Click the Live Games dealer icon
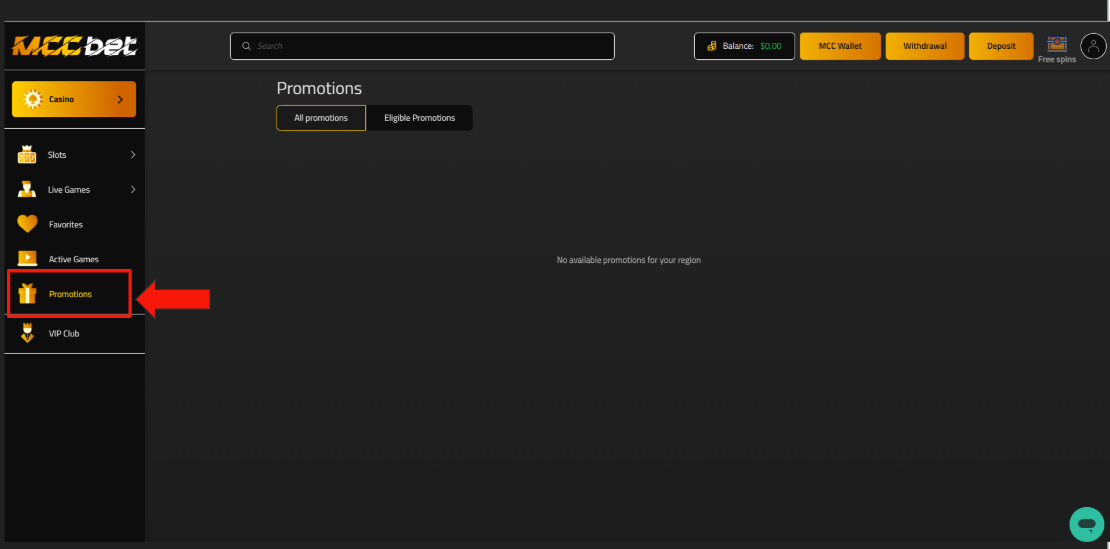Screen dimensions: 1110x549 (27, 190)
